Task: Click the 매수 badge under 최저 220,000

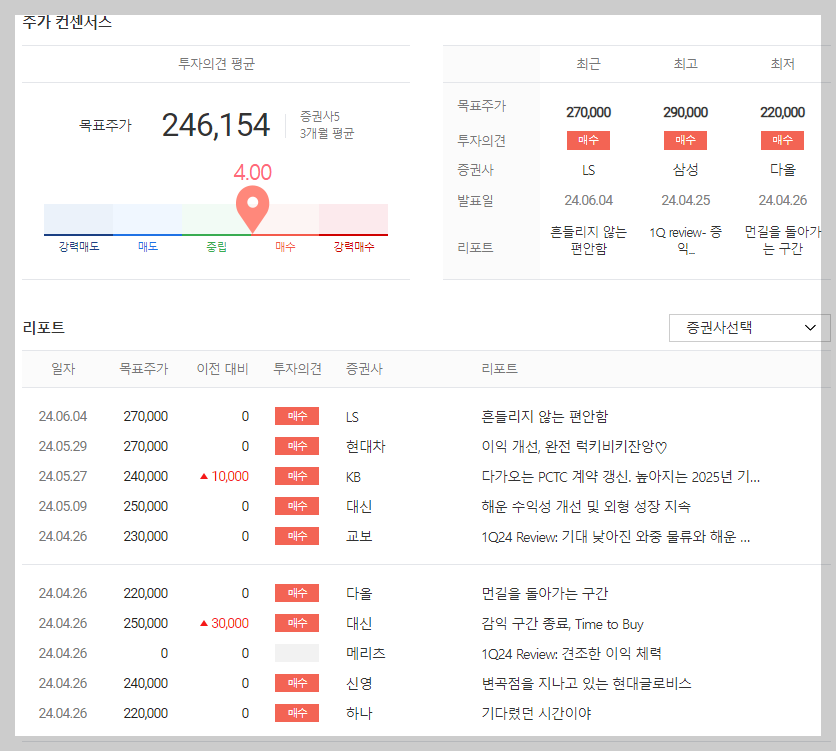Action: 782,140
